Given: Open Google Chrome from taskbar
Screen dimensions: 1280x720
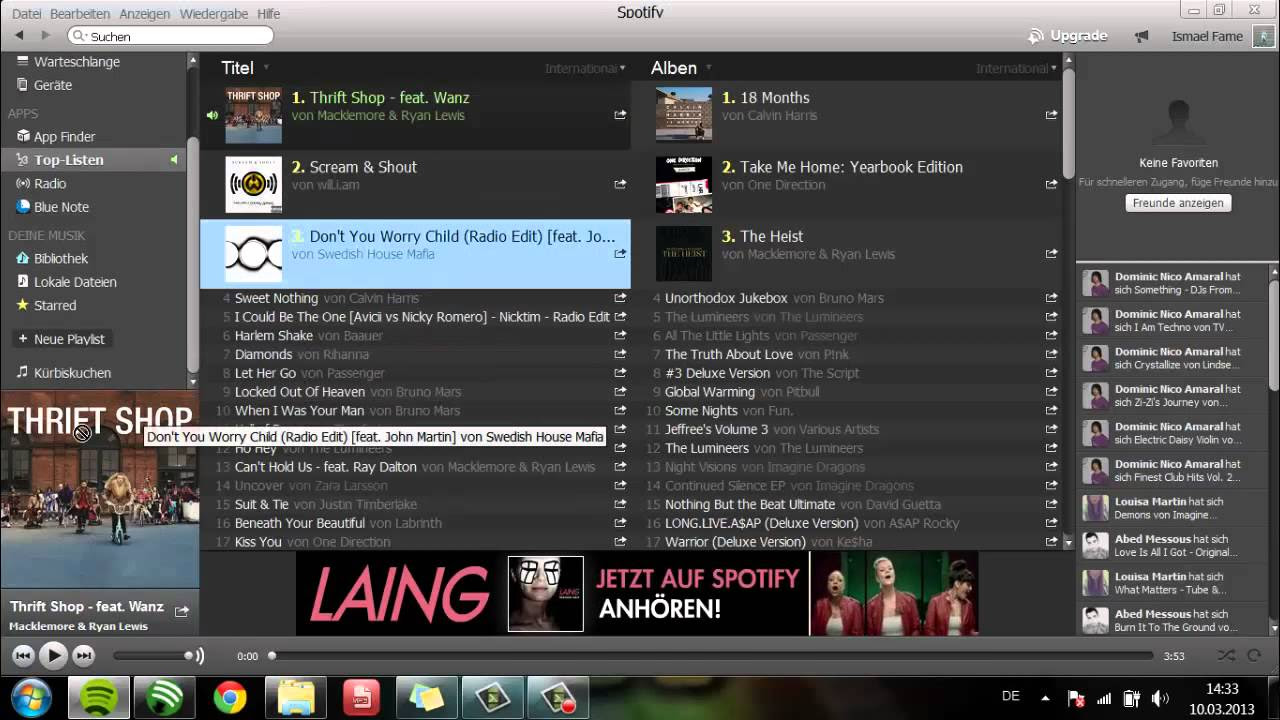Looking at the screenshot, I should (230, 697).
